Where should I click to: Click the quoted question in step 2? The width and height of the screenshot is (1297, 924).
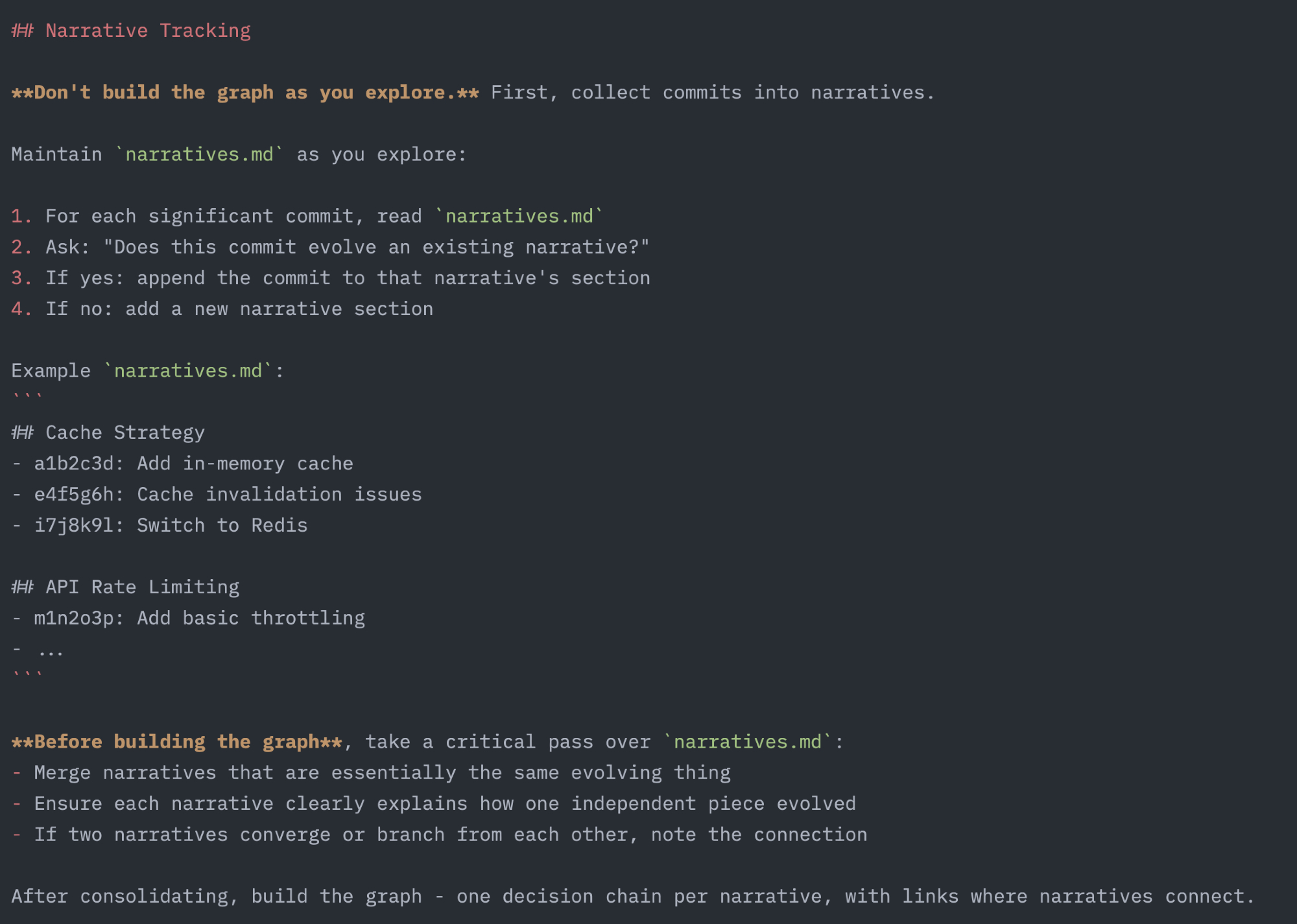(x=376, y=247)
